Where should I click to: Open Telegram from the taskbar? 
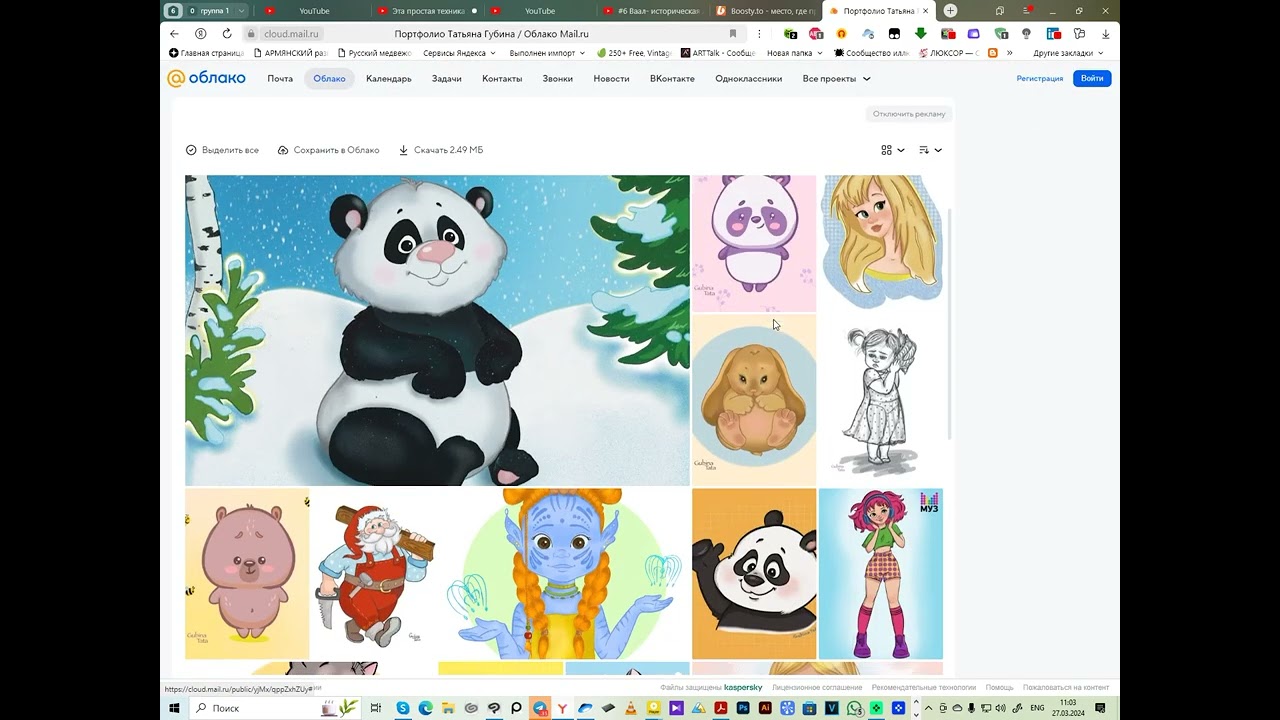coord(540,708)
